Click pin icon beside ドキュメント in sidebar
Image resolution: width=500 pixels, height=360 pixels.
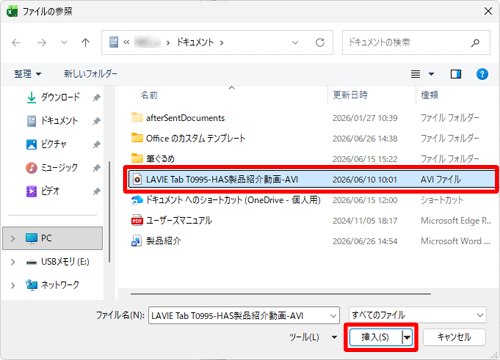(96, 121)
